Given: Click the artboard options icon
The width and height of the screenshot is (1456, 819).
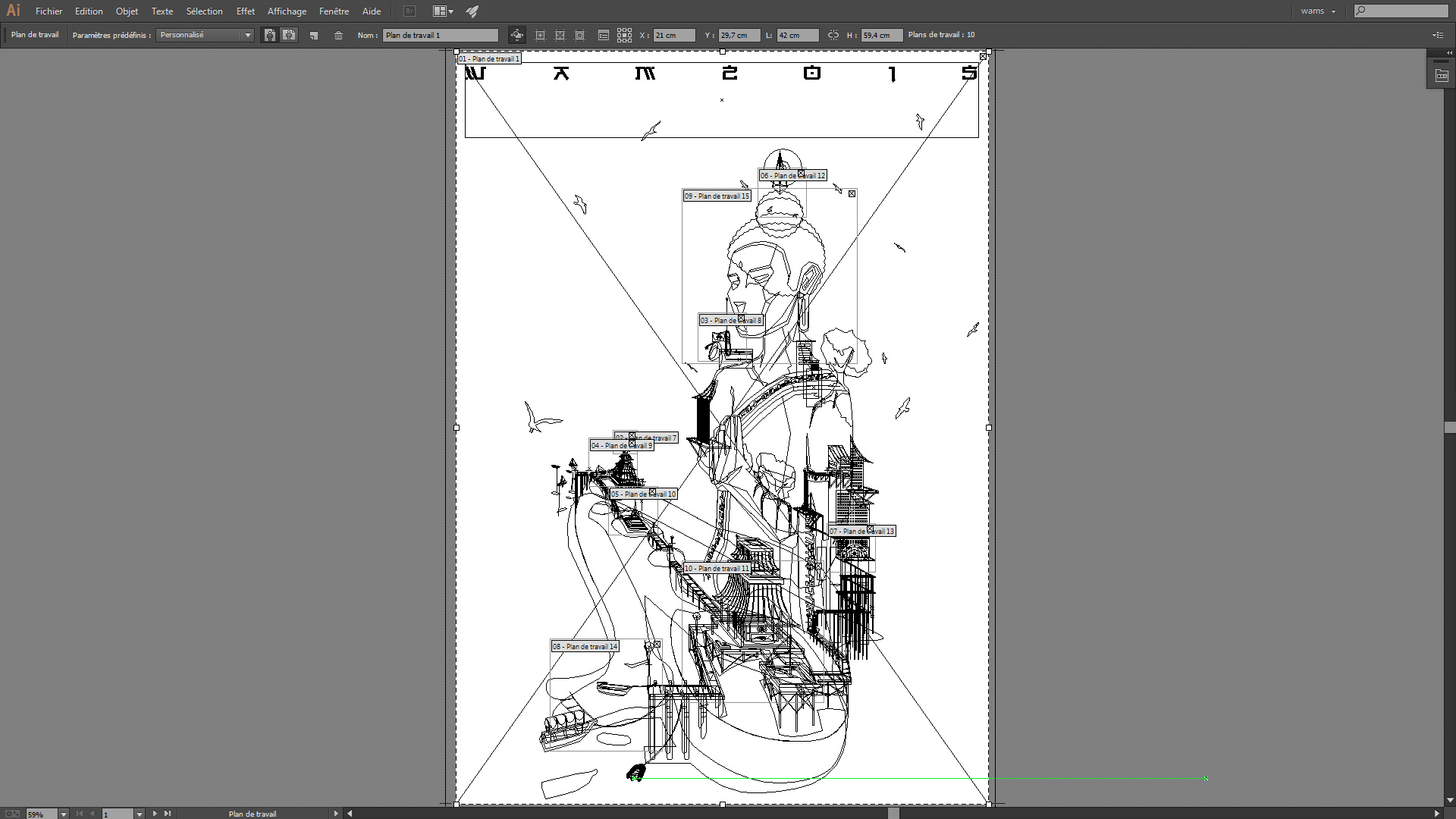Looking at the screenshot, I should pos(603,35).
